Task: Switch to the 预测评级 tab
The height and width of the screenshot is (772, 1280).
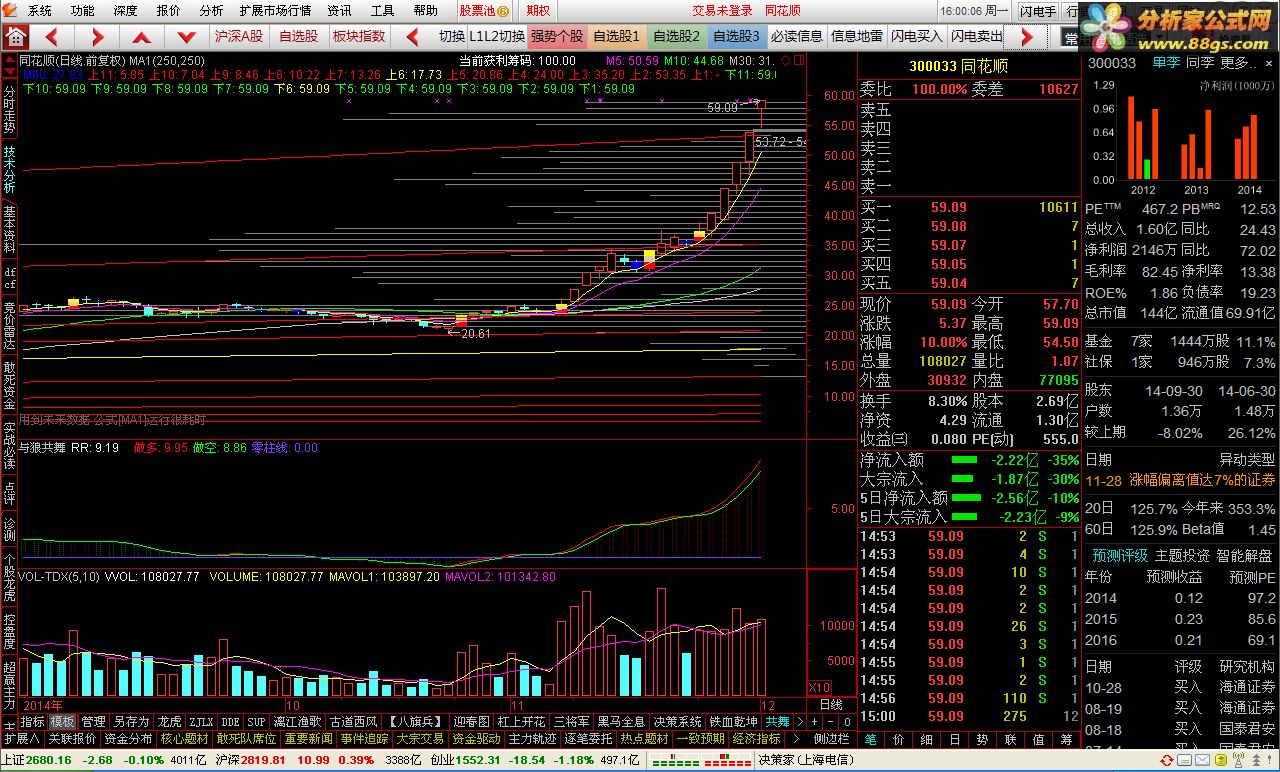Action: point(1120,556)
